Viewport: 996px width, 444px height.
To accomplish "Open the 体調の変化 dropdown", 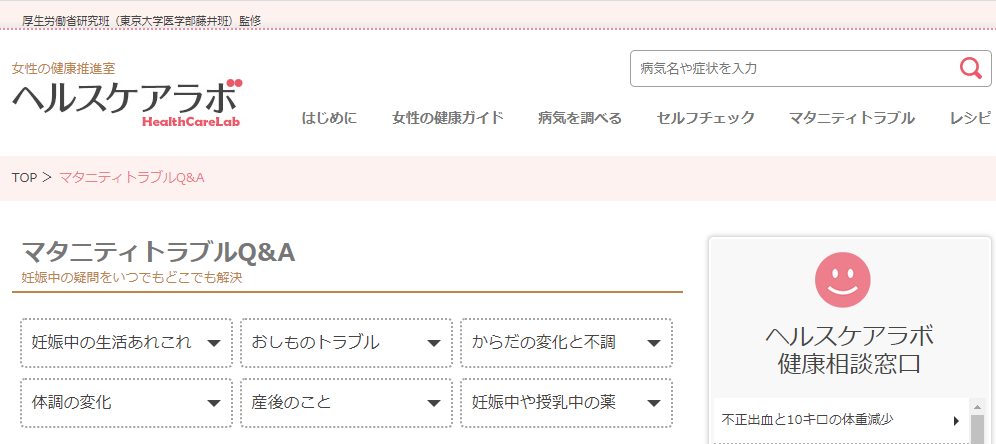I will tap(126, 403).
